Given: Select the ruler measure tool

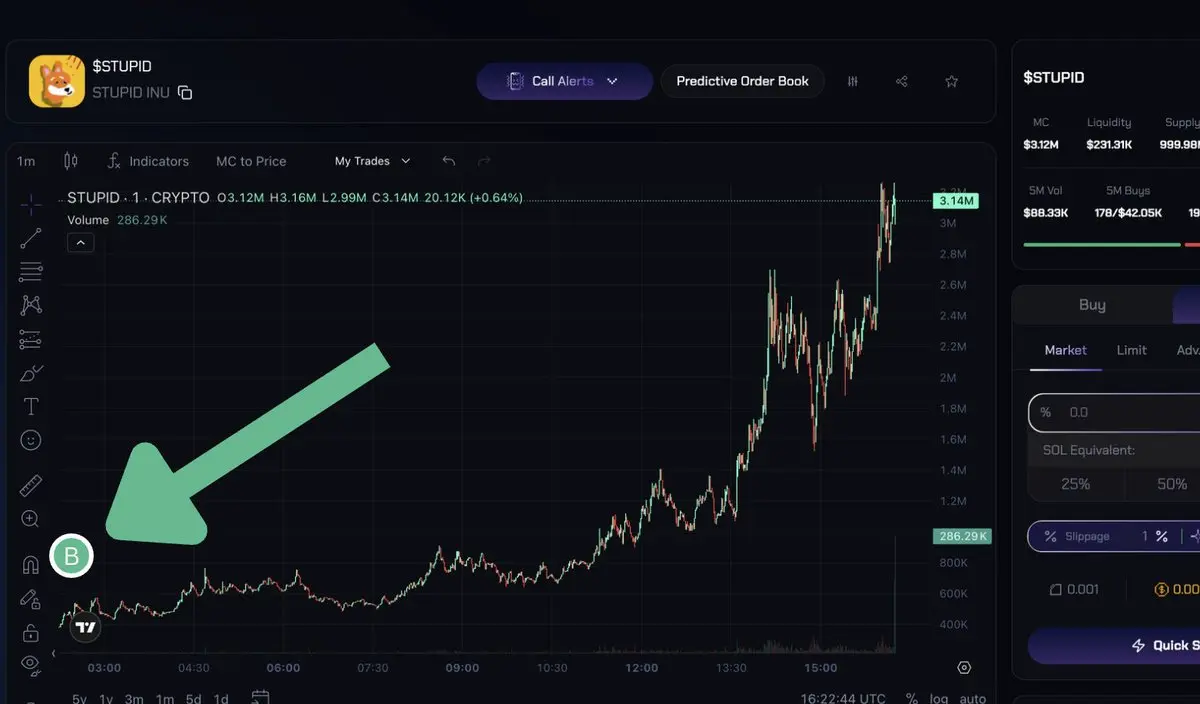Looking at the screenshot, I should 31,486.
